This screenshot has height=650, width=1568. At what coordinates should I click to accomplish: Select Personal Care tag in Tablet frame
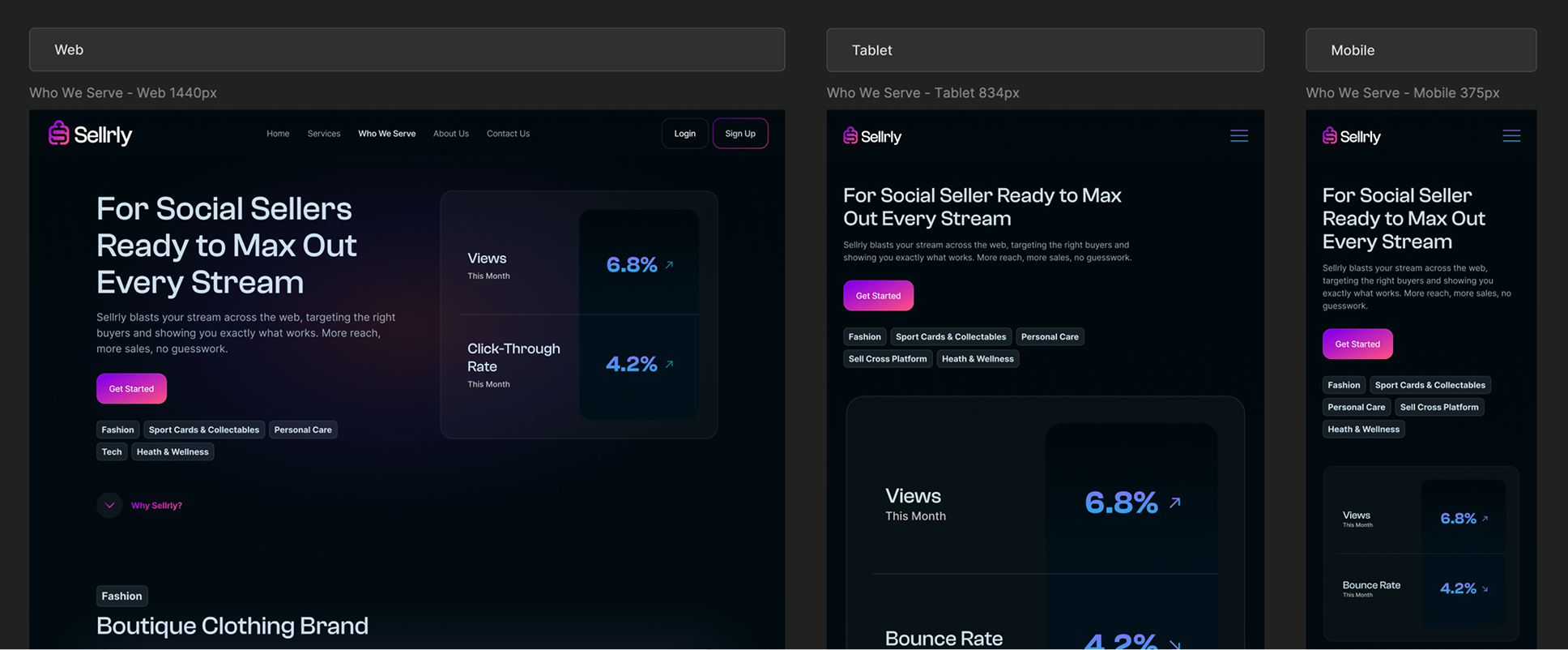1050,336
